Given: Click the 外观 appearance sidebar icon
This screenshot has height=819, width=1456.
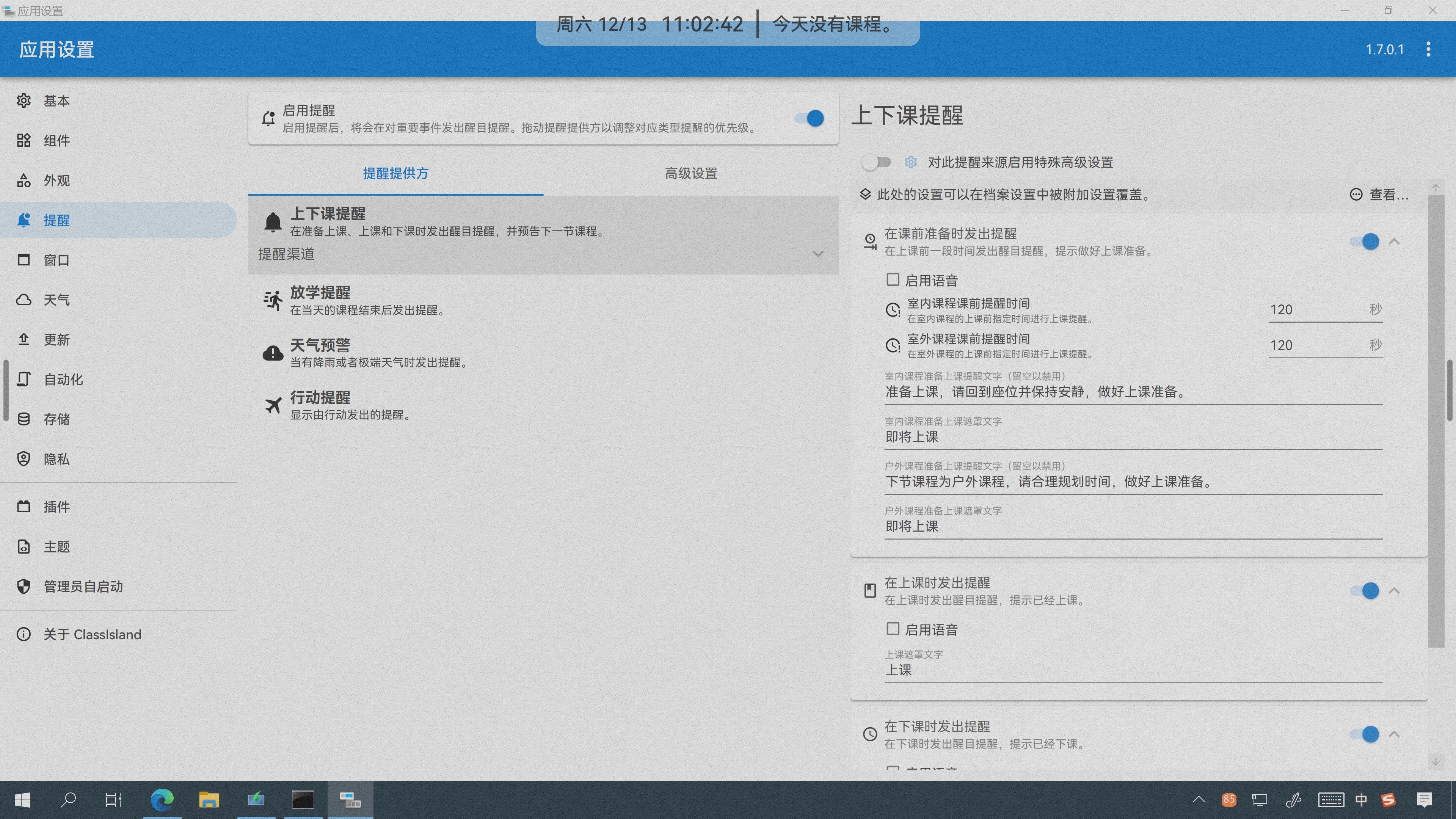Looking at the screenshot, I should [23, 180].
